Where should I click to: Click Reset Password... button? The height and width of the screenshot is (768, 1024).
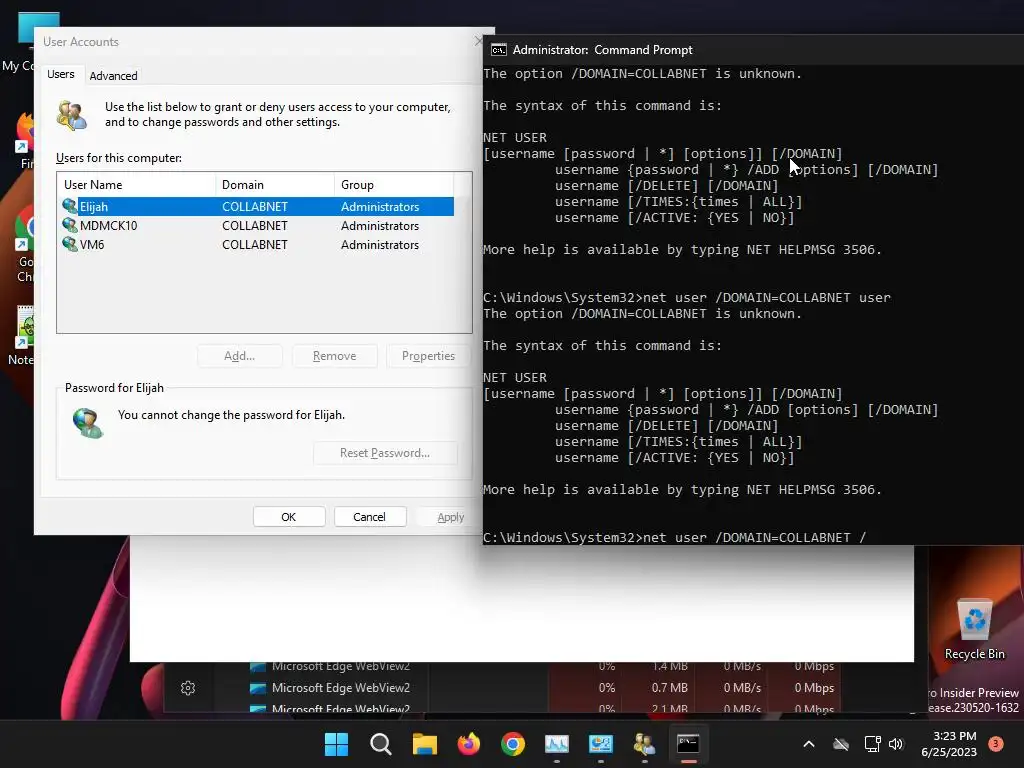click(x=385, y=453)
